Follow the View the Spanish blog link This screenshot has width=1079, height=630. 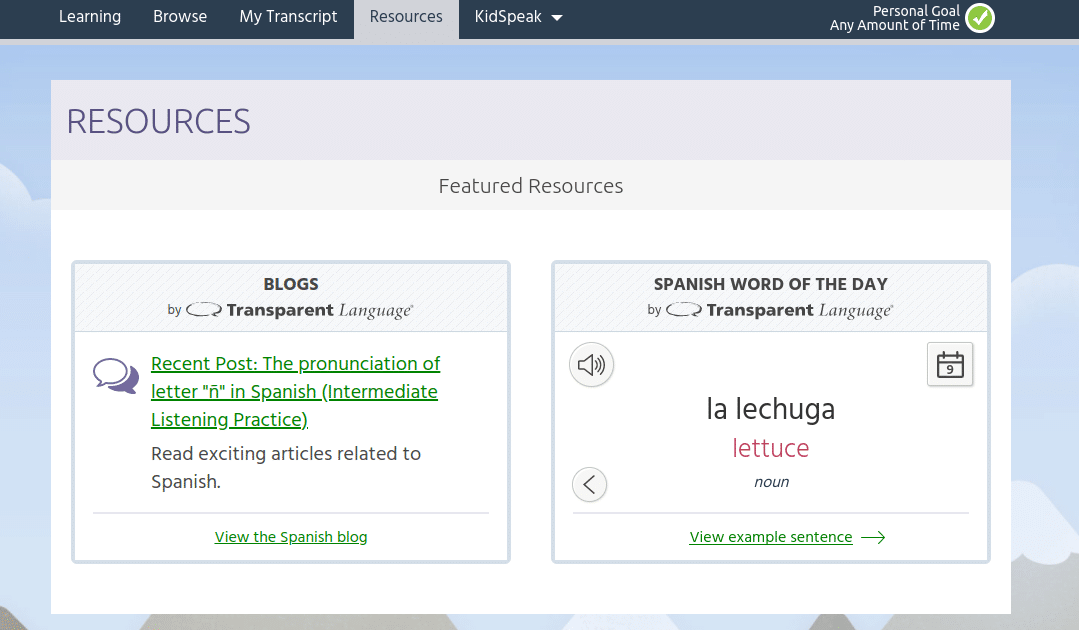[x=291, y=537]
